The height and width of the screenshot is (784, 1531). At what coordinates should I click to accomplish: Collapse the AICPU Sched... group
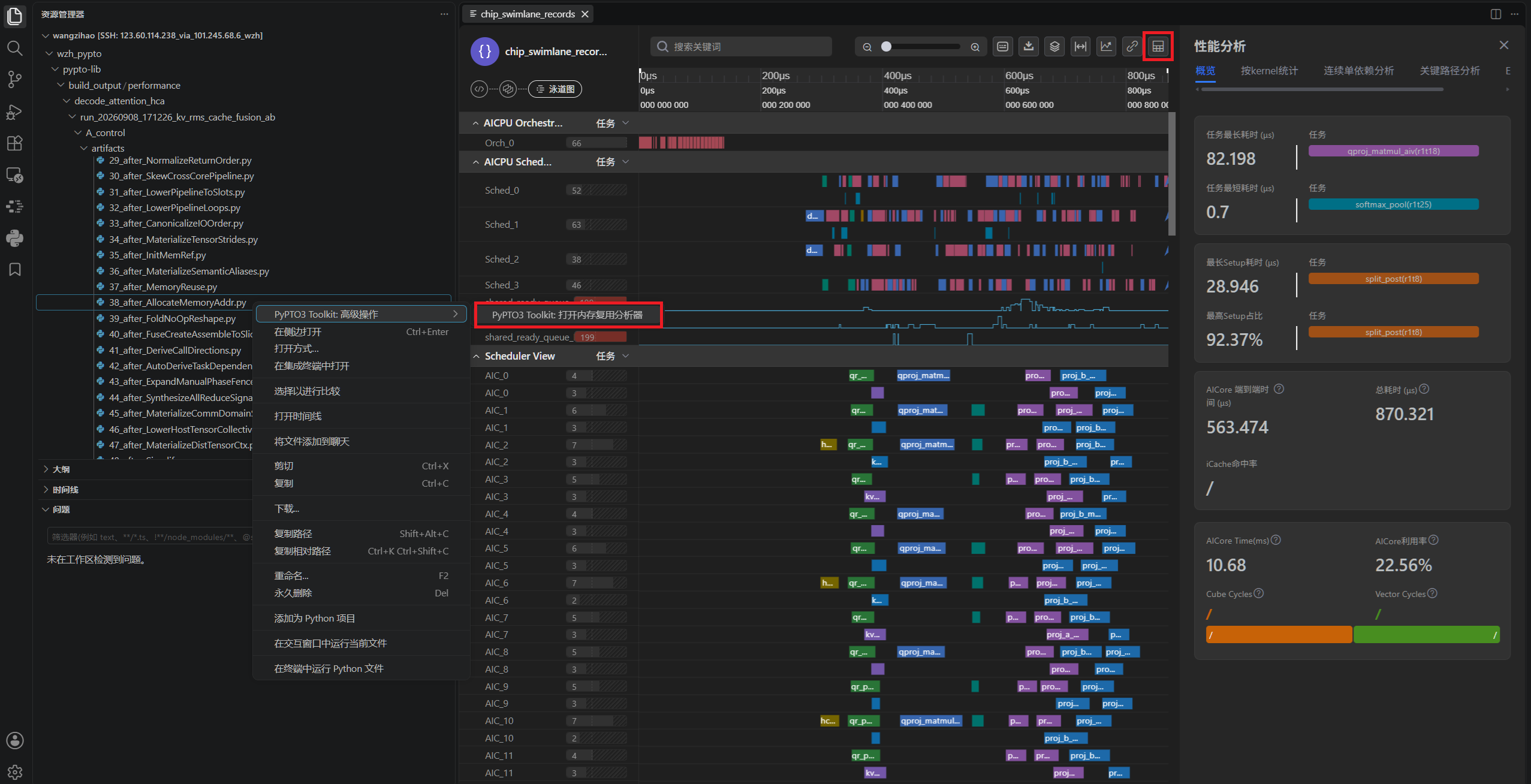click(x=475, y=162)
